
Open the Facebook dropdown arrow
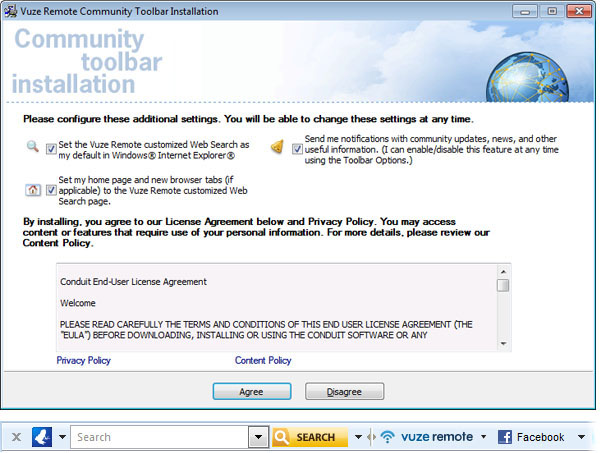coord(581,437)
